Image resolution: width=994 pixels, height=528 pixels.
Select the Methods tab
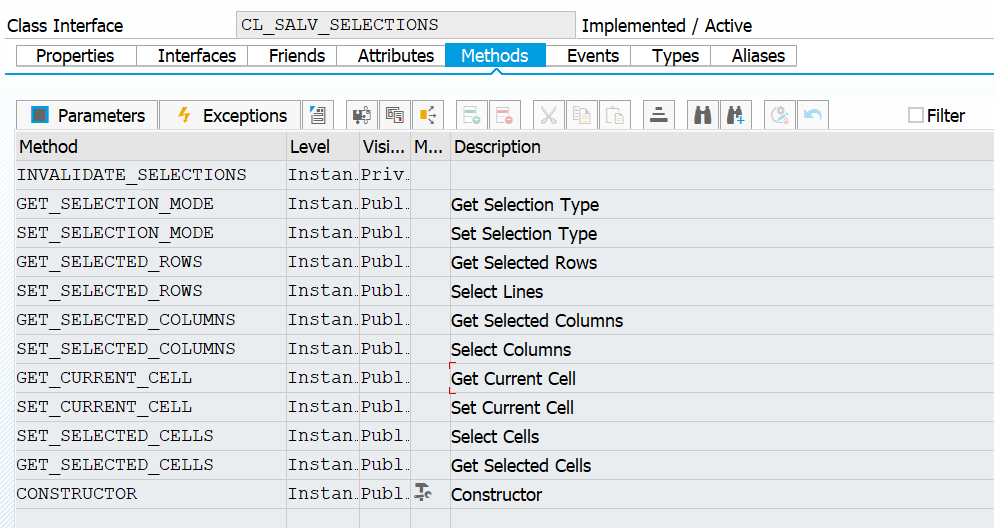coord(495,56)
